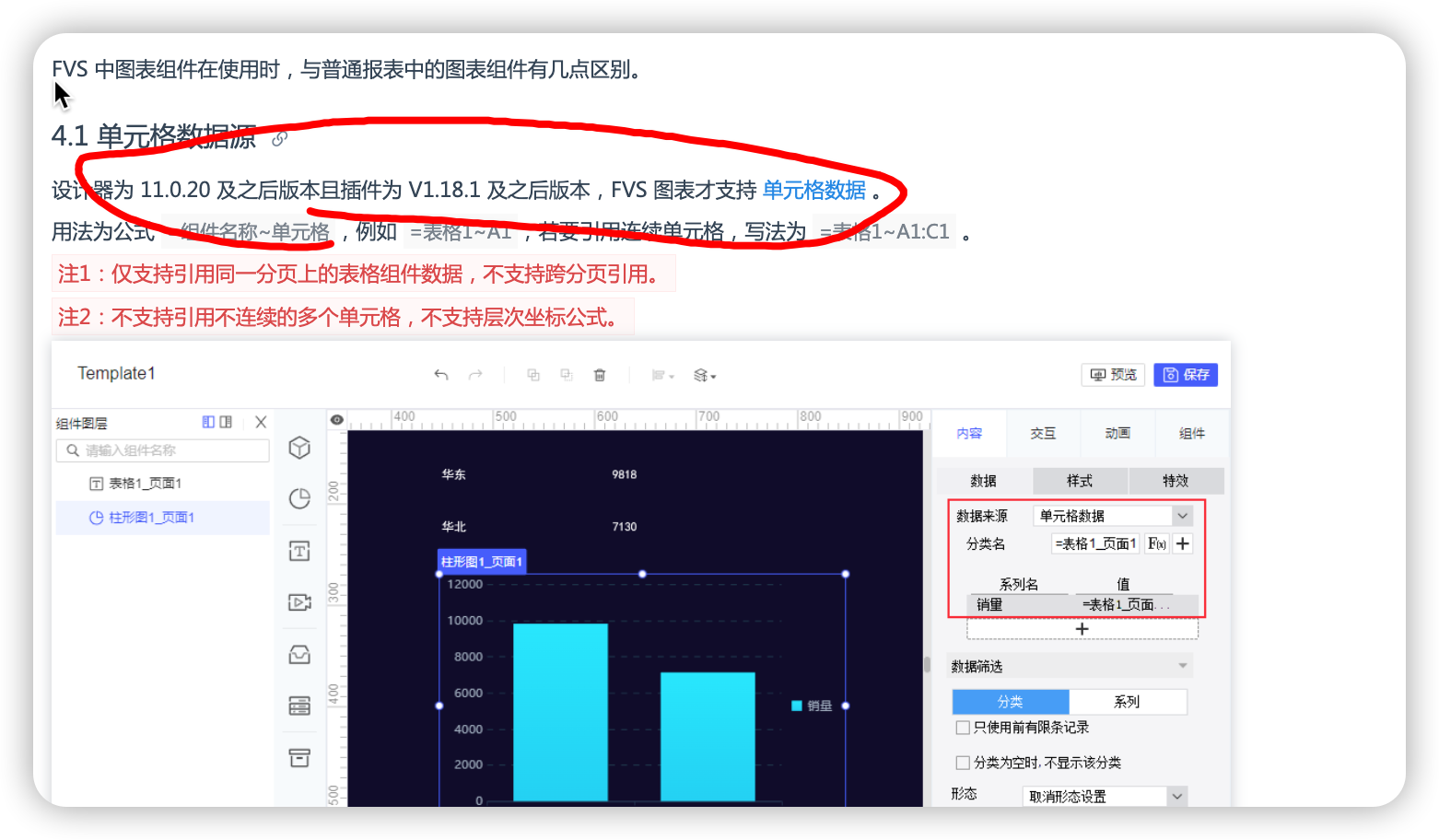Select the 数据 sub-tab
Screen dimensions: 1439x840
pos(984,481)
